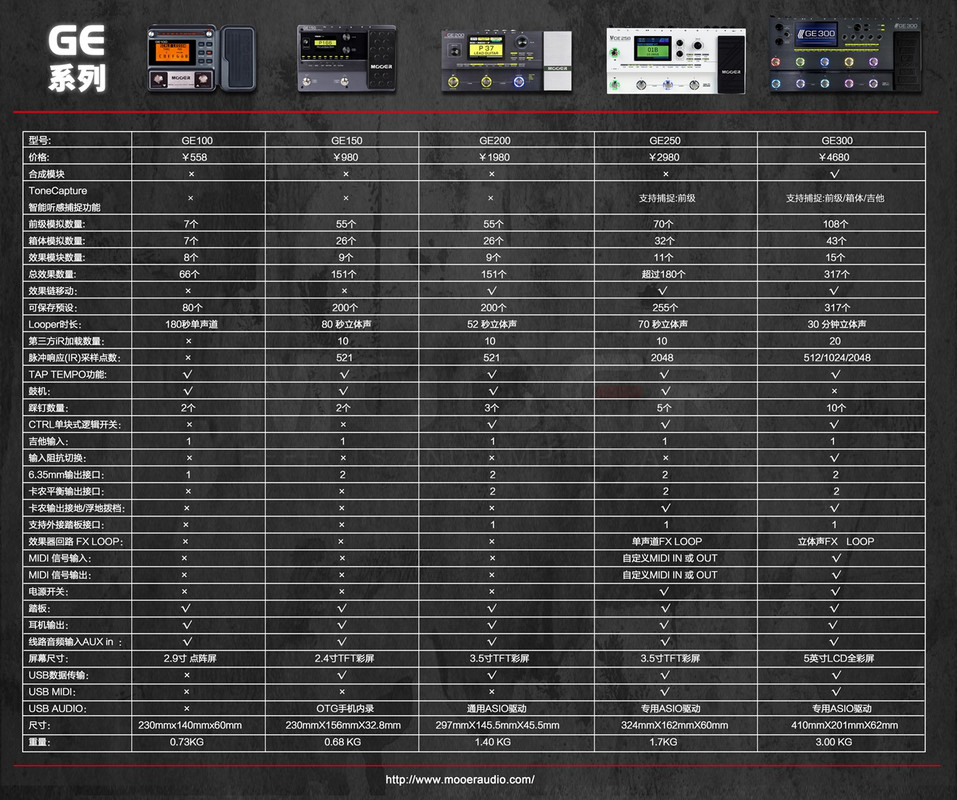957x800 pixels.
Task: Click the 230mmX156mmX32.8mm dimensions cell
Action: (343, 725)
